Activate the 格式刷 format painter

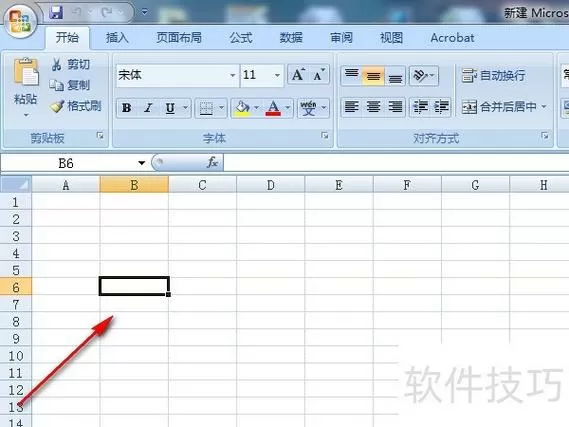pyautogui.click(x=76, y=106)
